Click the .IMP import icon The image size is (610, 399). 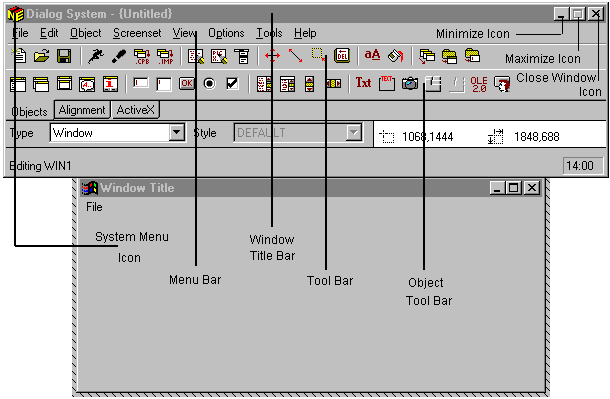165,56
